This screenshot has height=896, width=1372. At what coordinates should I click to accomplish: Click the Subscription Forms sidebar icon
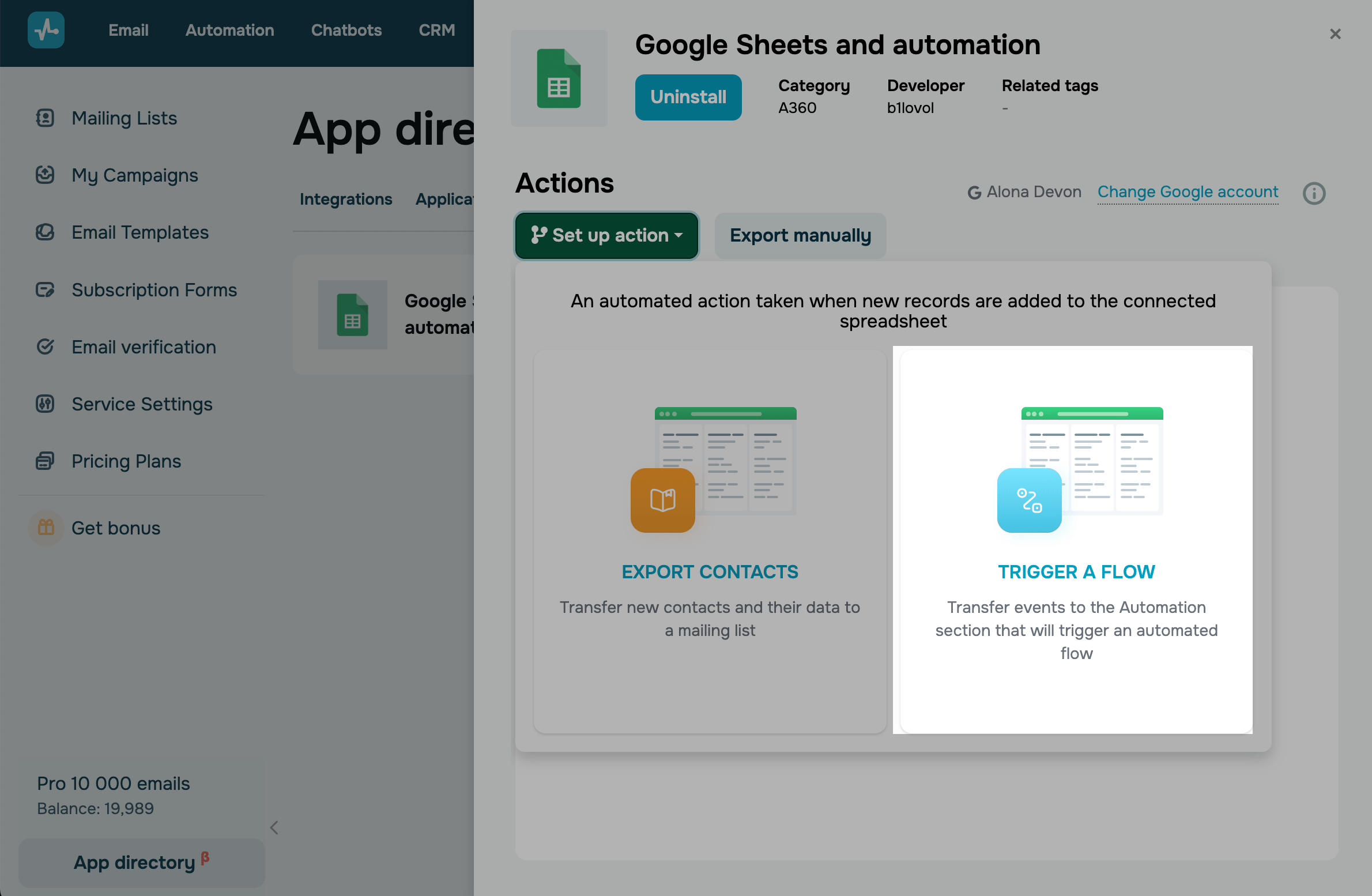point(45,289)
